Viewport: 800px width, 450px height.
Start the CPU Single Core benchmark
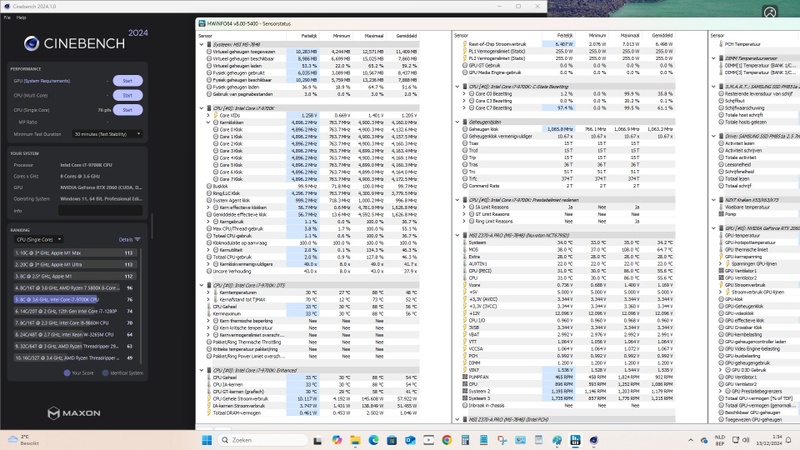[x=128, y=110]
